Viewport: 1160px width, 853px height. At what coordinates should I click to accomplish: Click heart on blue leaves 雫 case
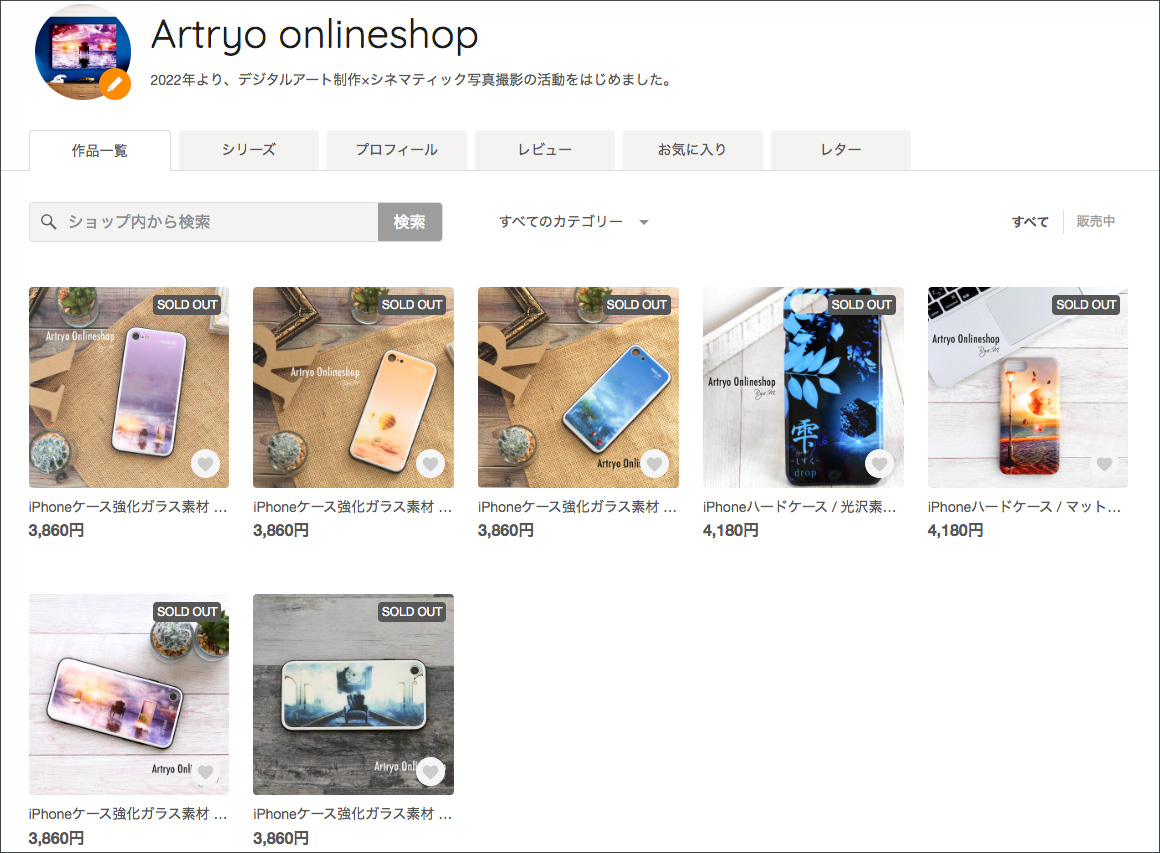pyautogui.click(x=879, y=464)
